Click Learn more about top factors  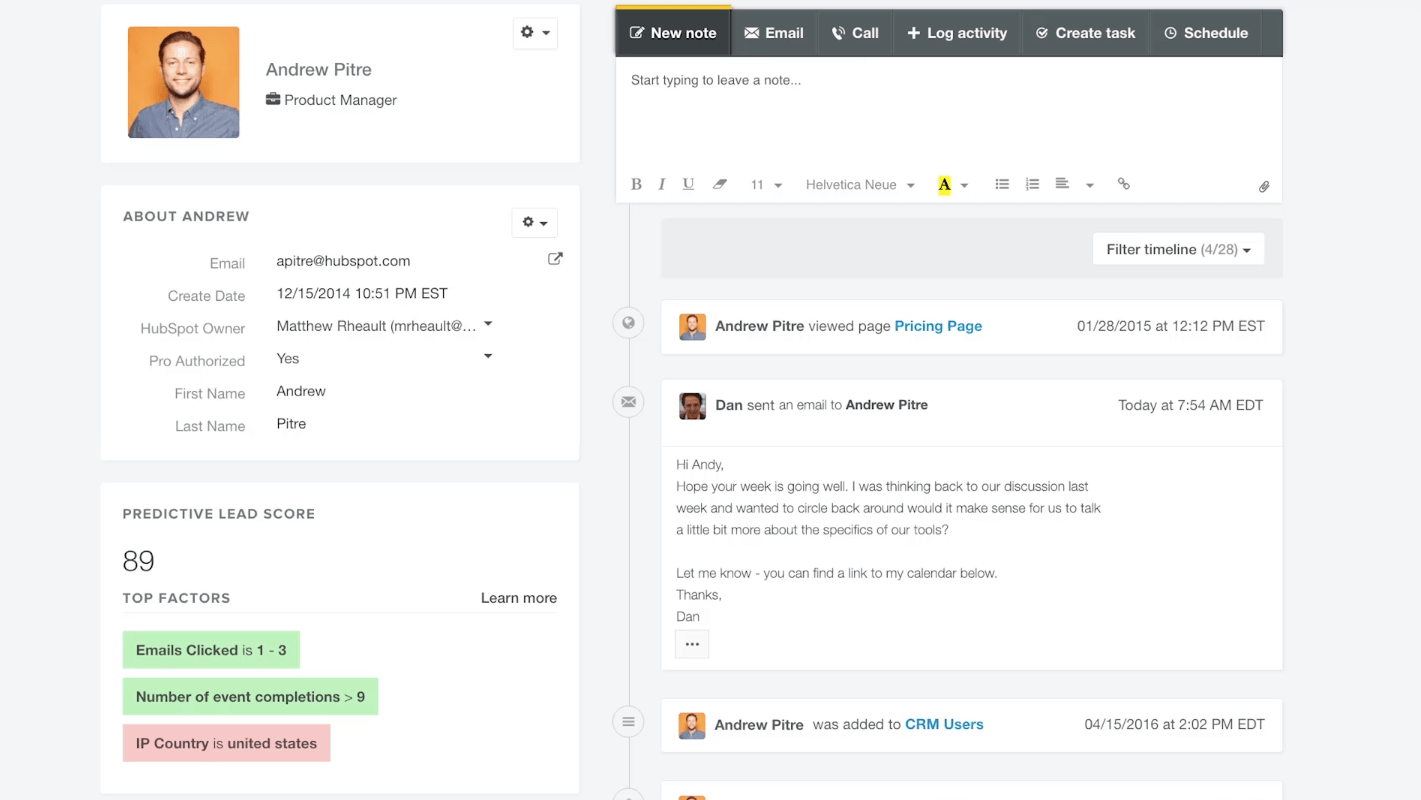pos(519,598)
